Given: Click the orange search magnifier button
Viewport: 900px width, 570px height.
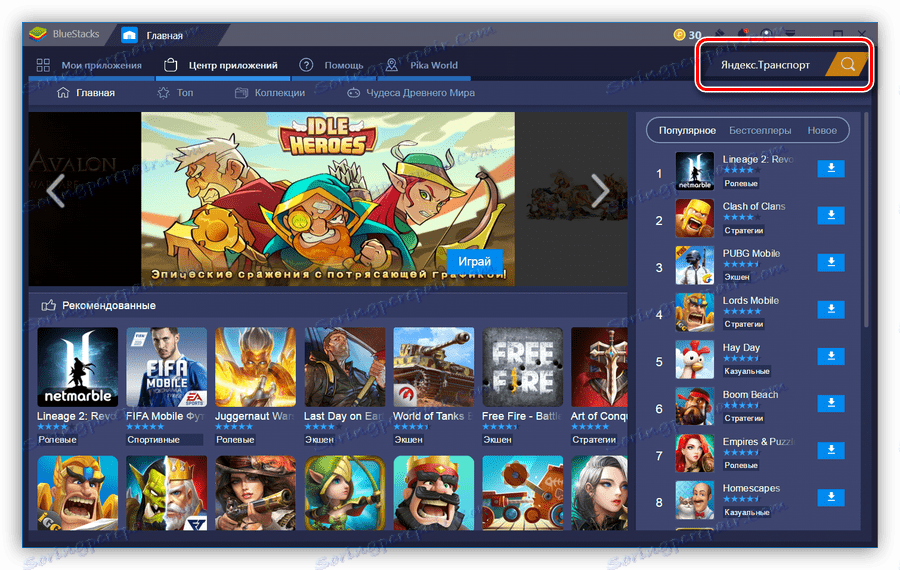Looking at the screenshot, I should [847, 64].
